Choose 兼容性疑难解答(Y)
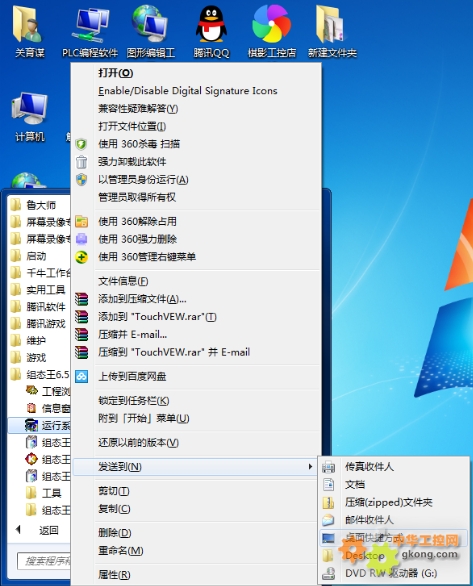 click(x=138, y=109)
